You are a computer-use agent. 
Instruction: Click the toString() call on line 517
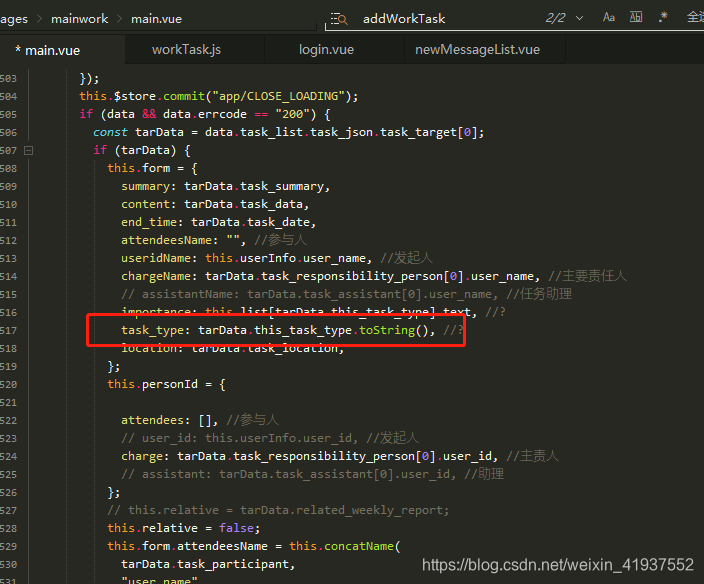point(394,330)
